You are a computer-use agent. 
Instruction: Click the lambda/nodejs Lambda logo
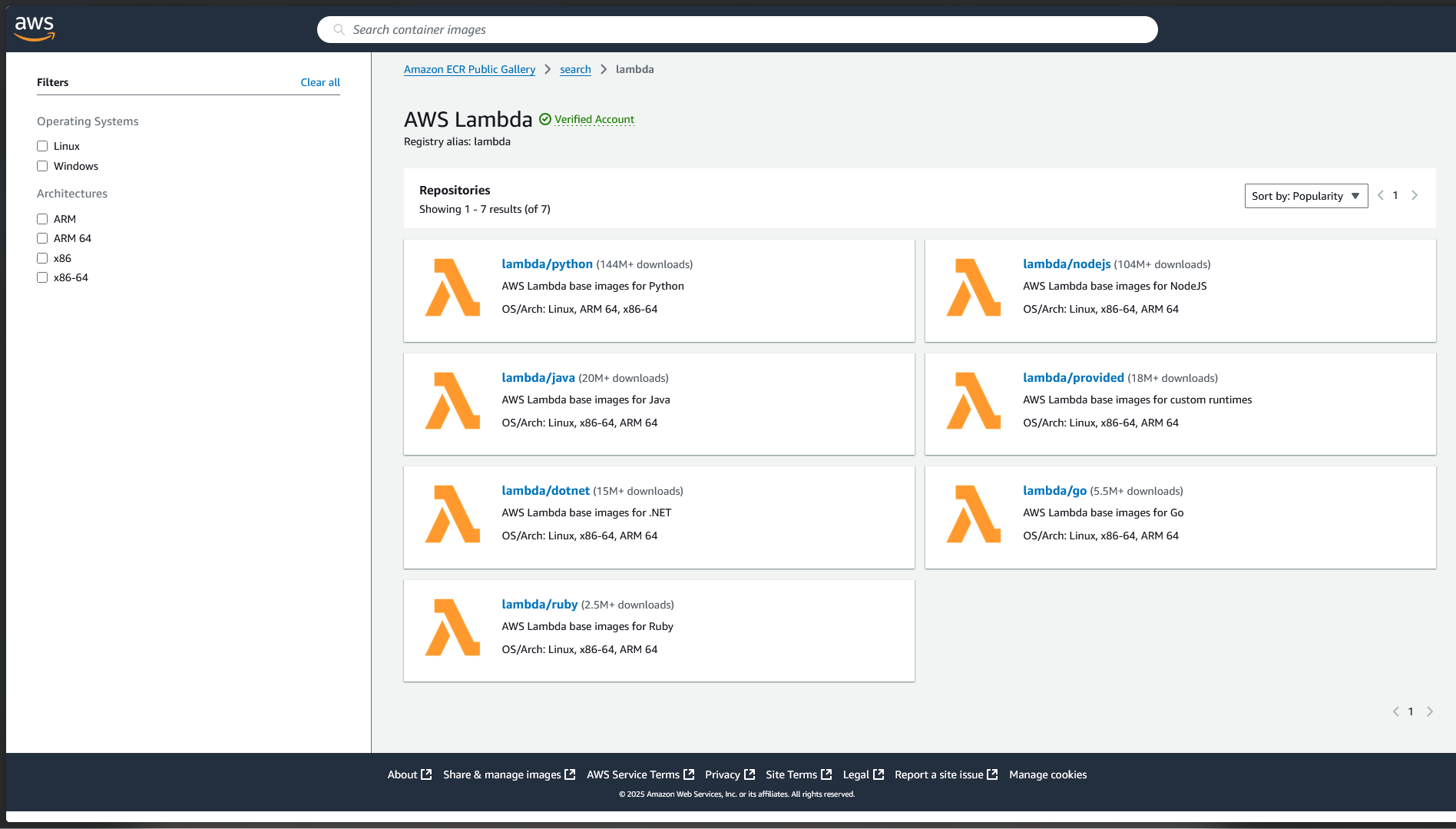point(974,287)
